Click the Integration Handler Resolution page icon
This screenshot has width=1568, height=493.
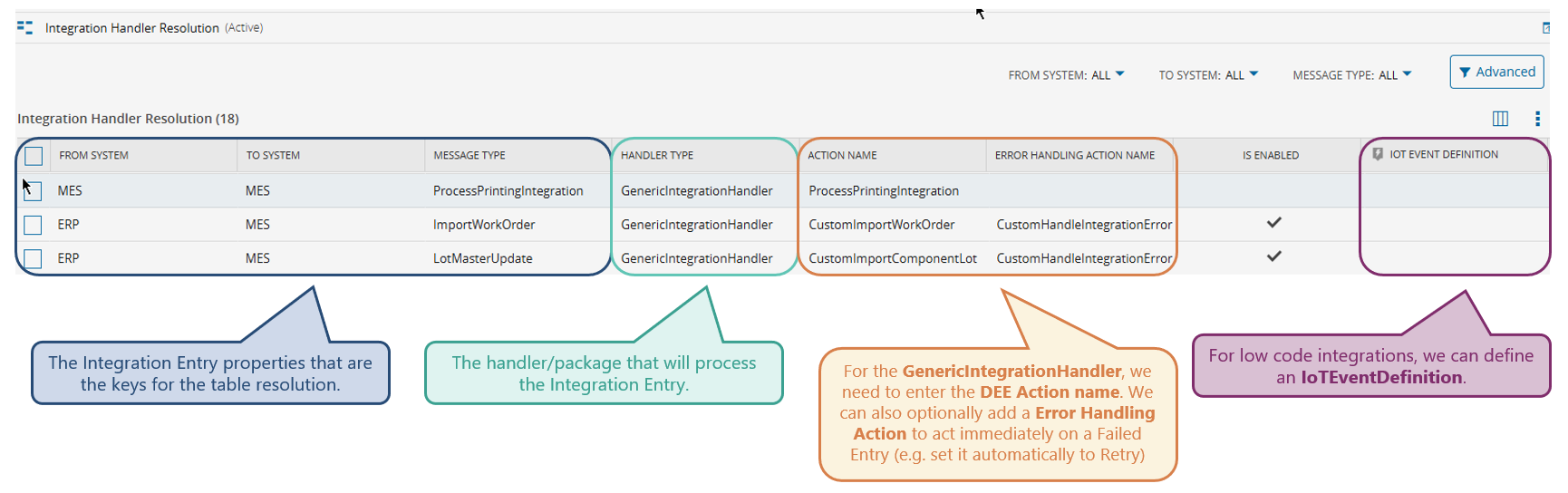(25, 28)
